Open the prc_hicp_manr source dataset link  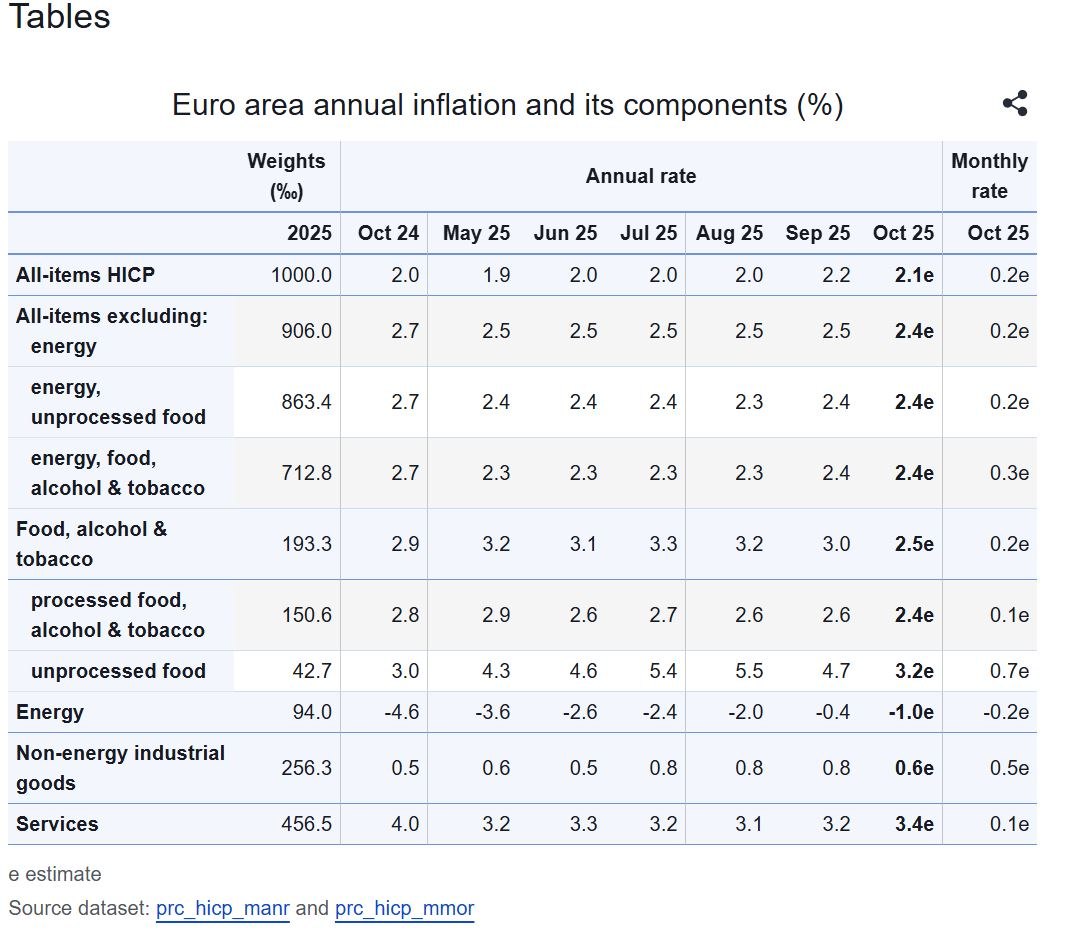click(222, 909)
